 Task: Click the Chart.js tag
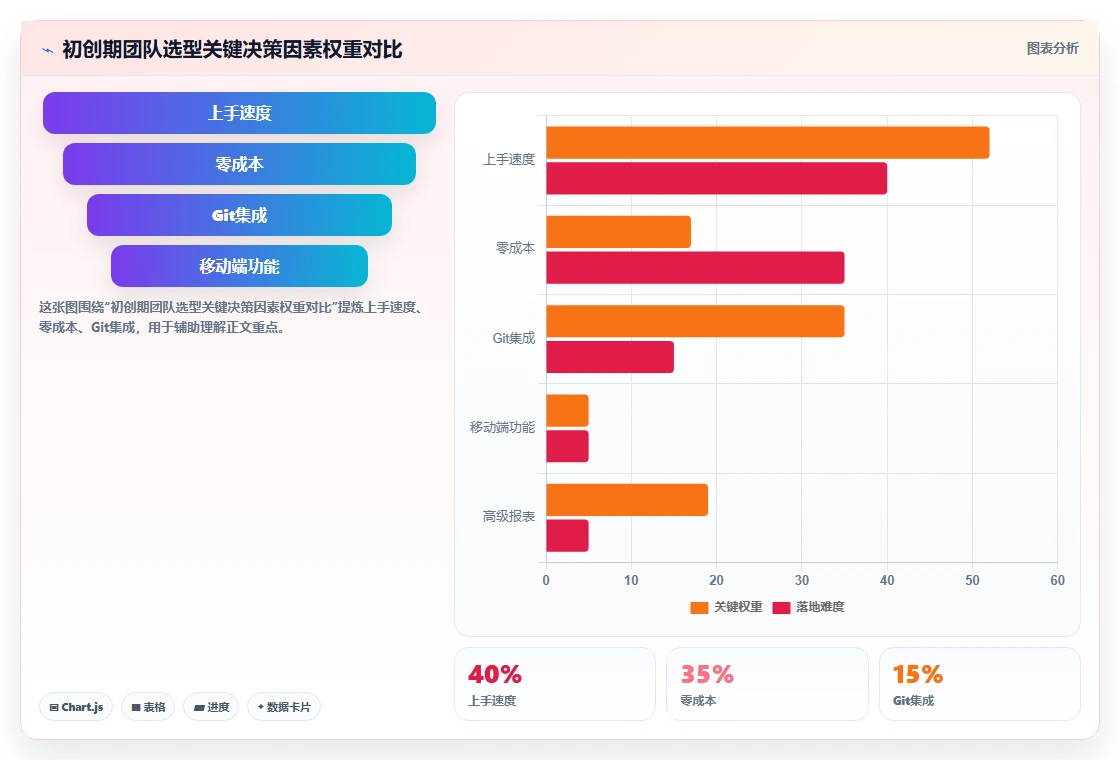[76, 707]
